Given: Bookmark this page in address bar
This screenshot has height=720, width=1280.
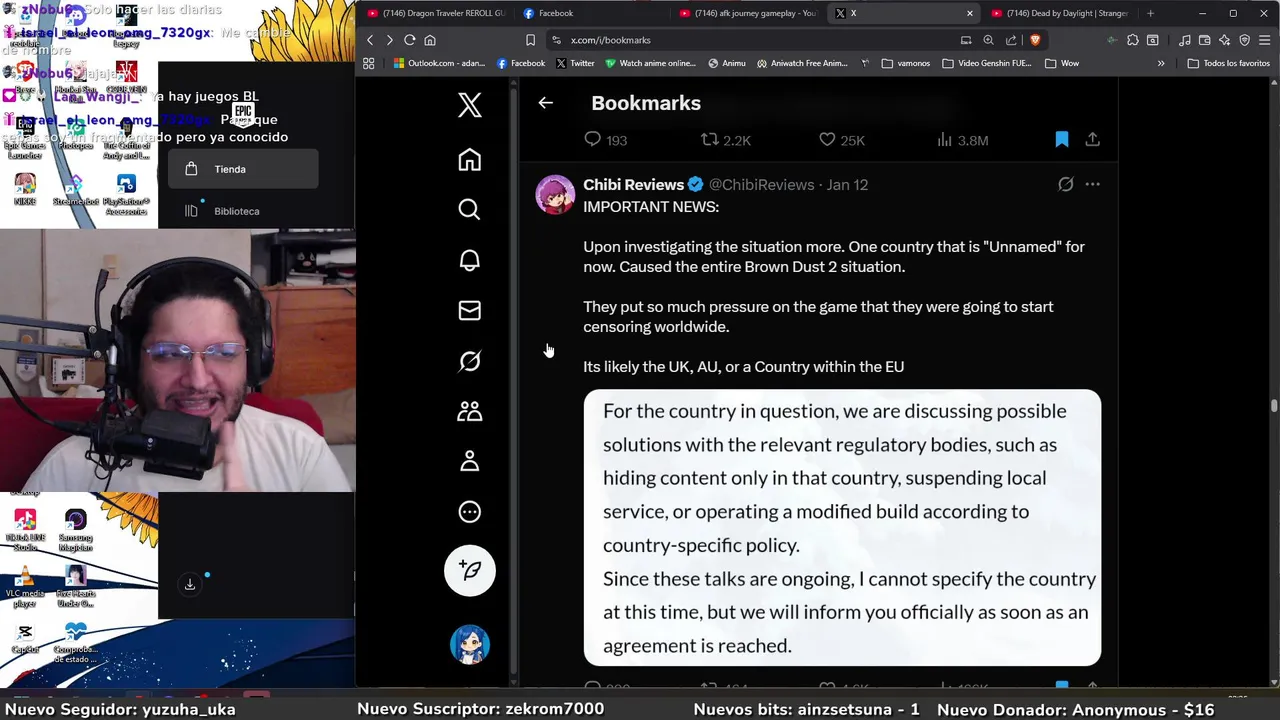Looking at the screenshot, I should (x=530, y=40).
